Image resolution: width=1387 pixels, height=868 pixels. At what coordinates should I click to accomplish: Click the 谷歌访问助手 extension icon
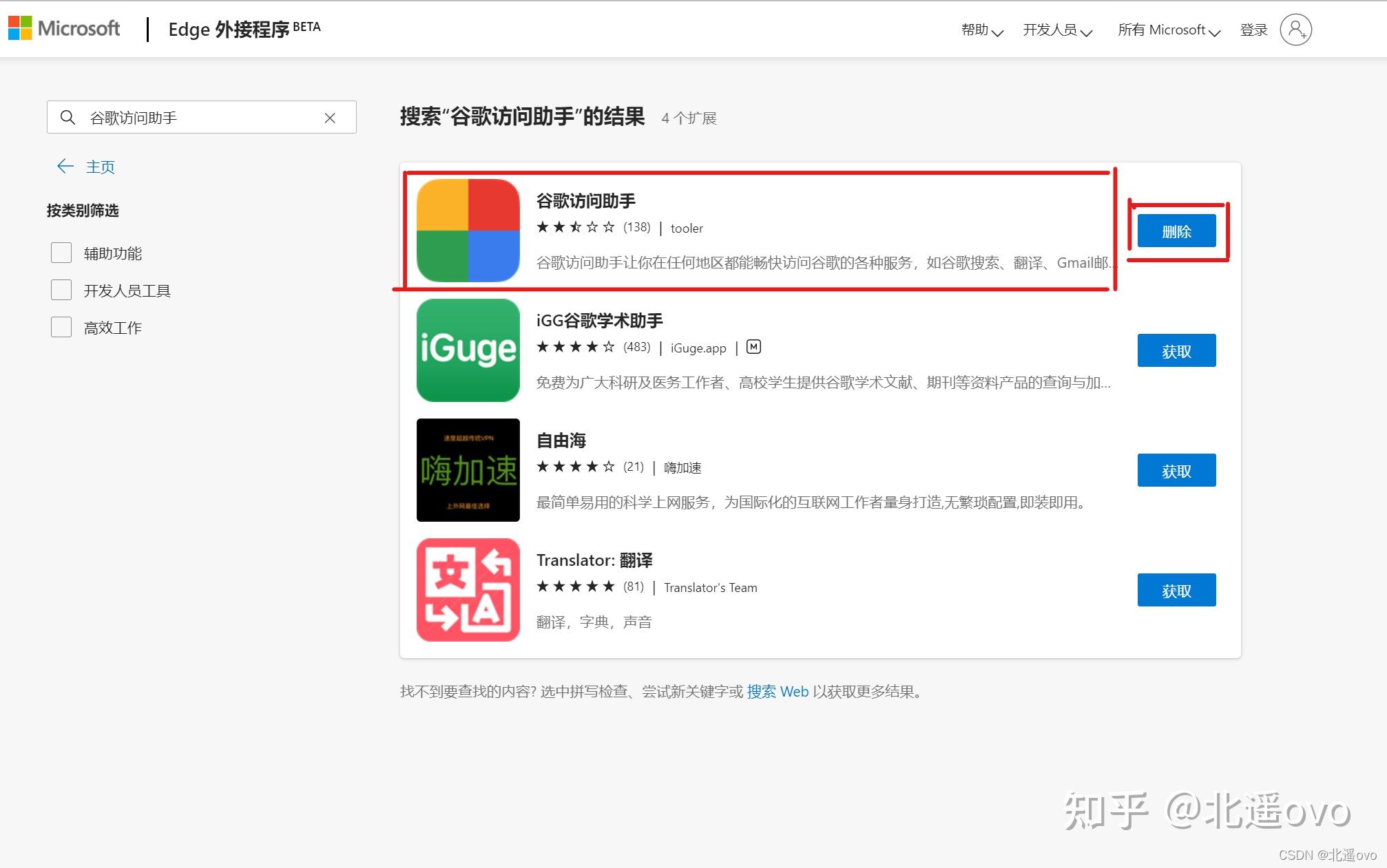click(468, 231)
